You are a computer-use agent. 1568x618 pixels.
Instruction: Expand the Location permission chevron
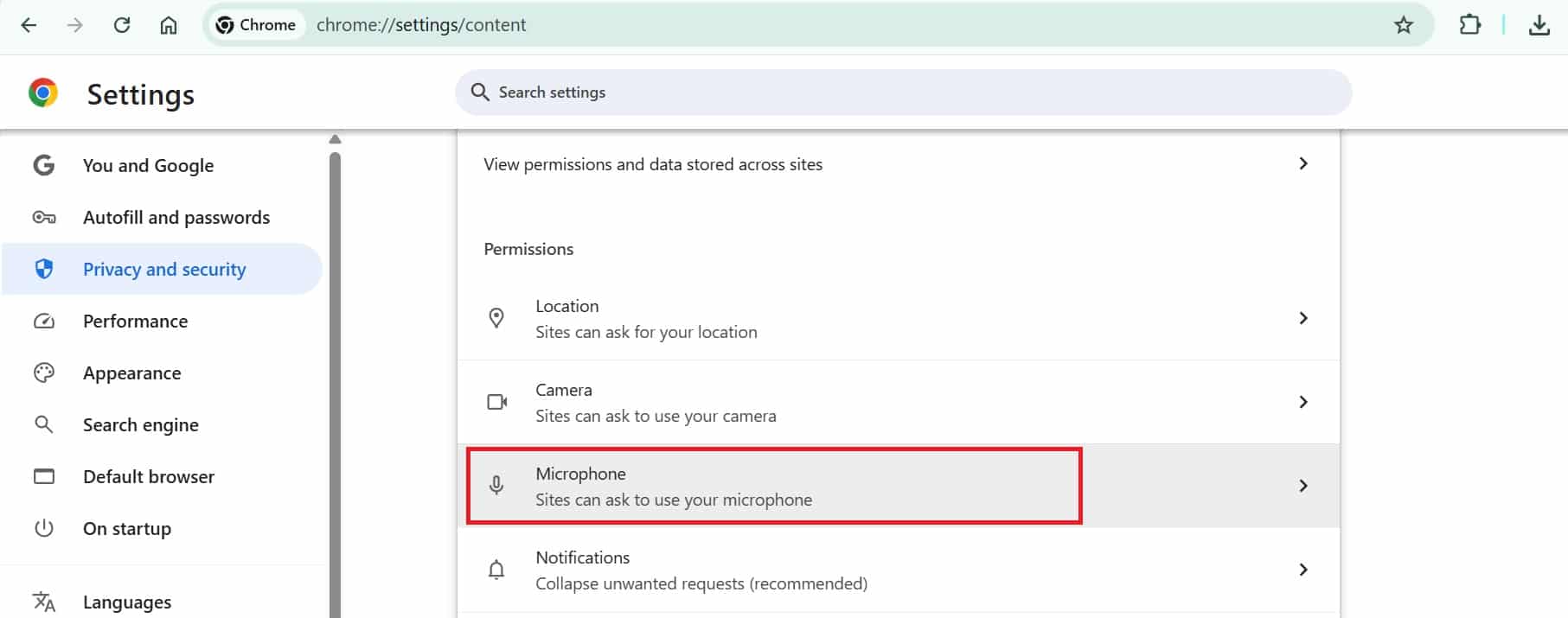click(x=1302, y=318)
